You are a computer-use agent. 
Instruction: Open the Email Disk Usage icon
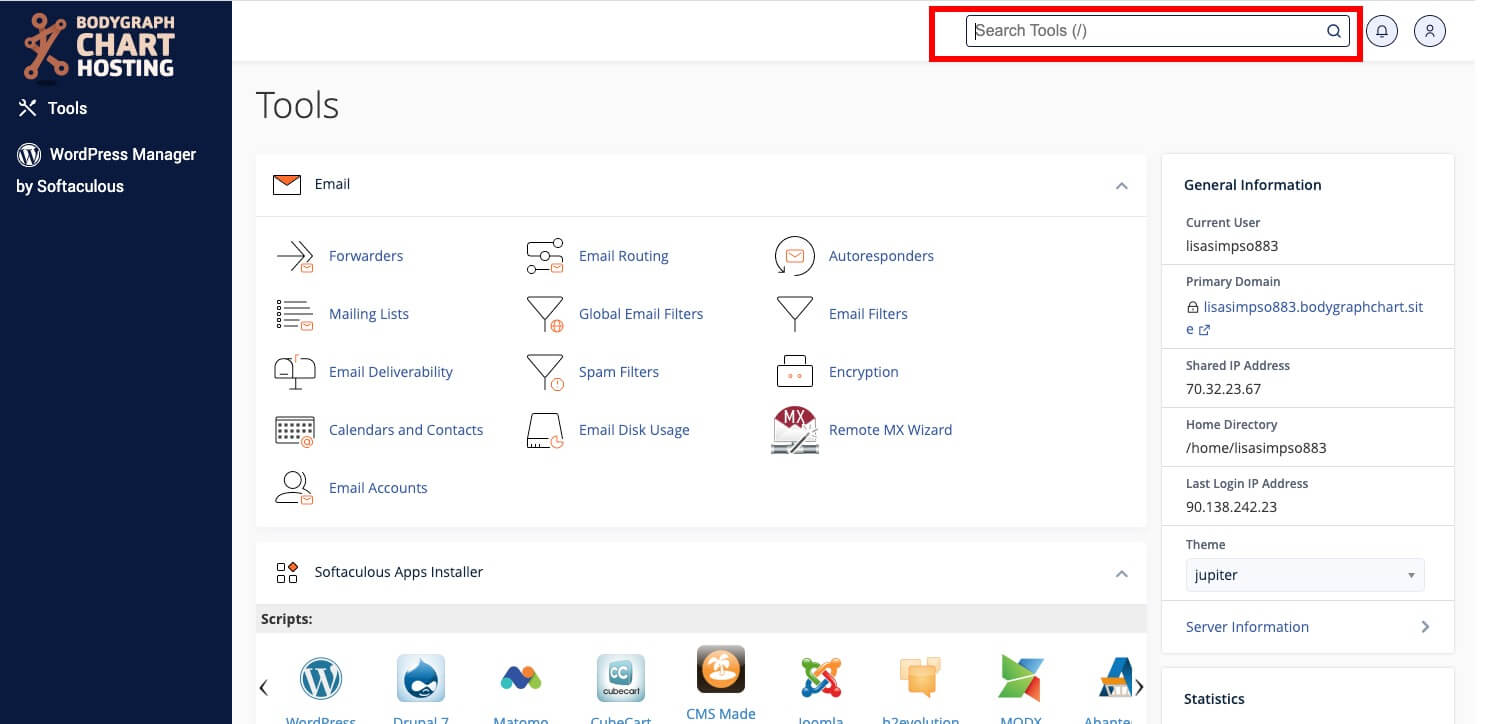click(545, 430)
